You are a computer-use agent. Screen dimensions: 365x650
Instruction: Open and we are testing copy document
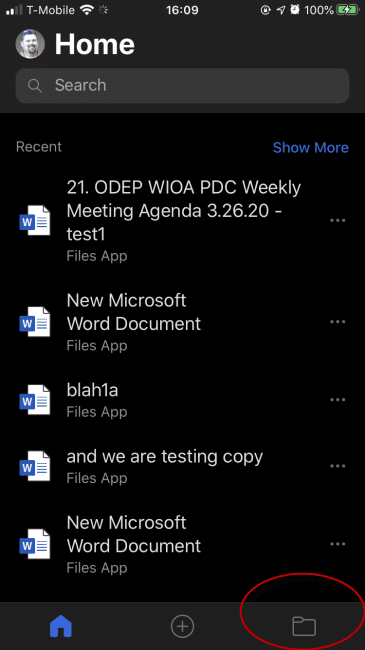[165, 457]
